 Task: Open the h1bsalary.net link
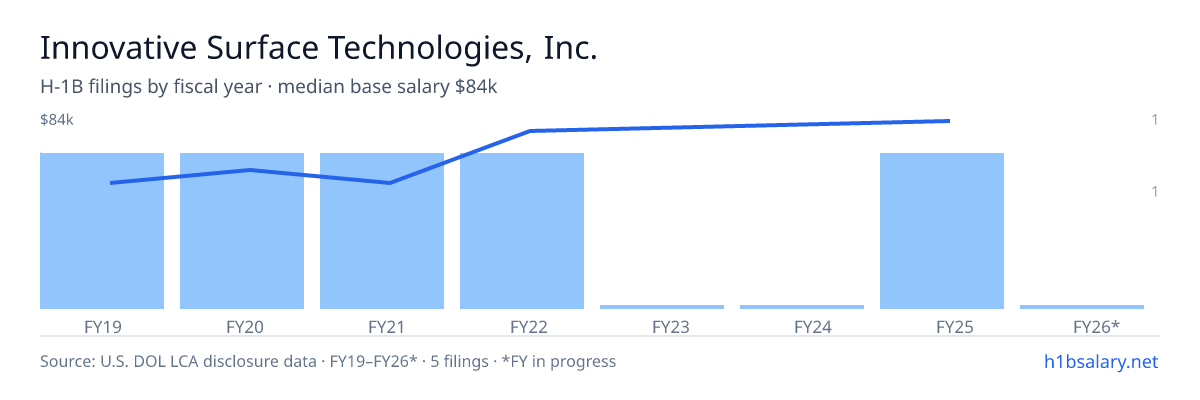(x=1100, y=361)
